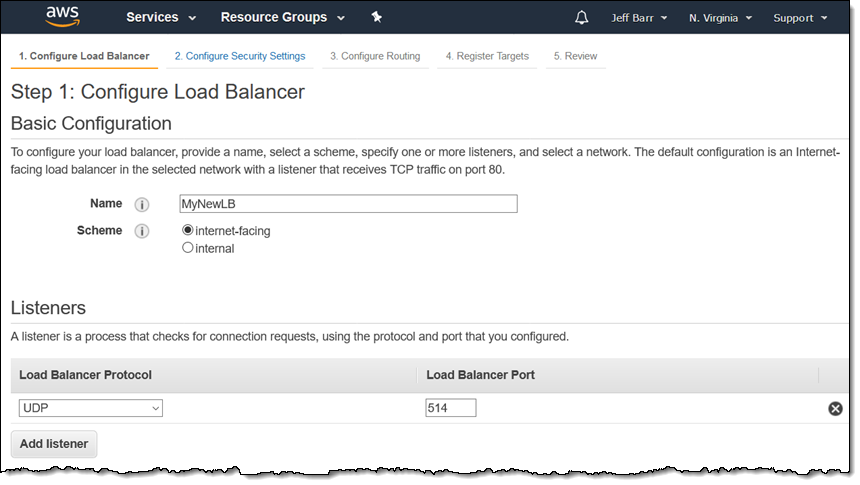Open the notifications bell icon

point(582,18)
